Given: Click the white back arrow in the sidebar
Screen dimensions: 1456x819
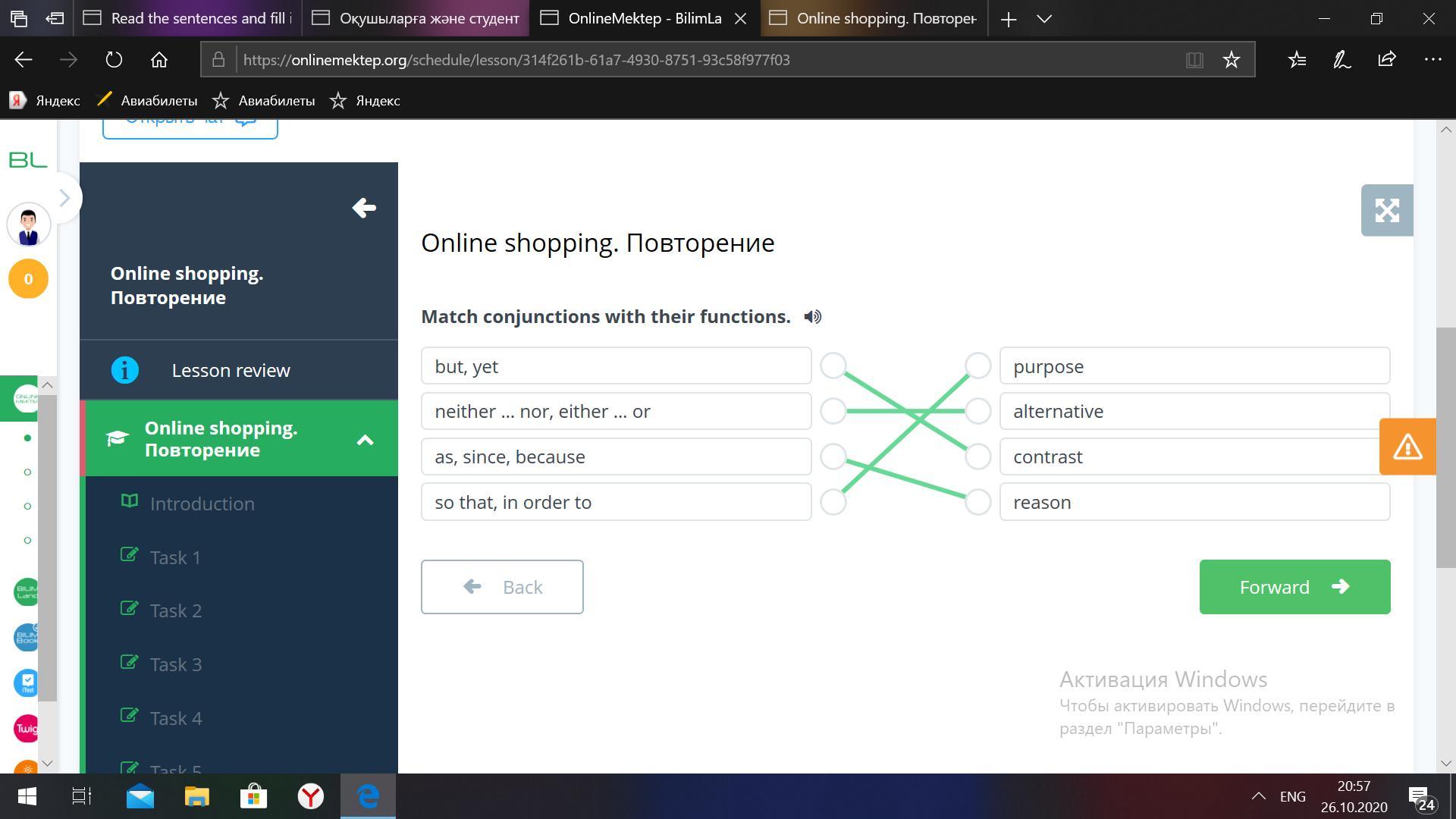Looking at the screenshot, I should click(364, 208).
